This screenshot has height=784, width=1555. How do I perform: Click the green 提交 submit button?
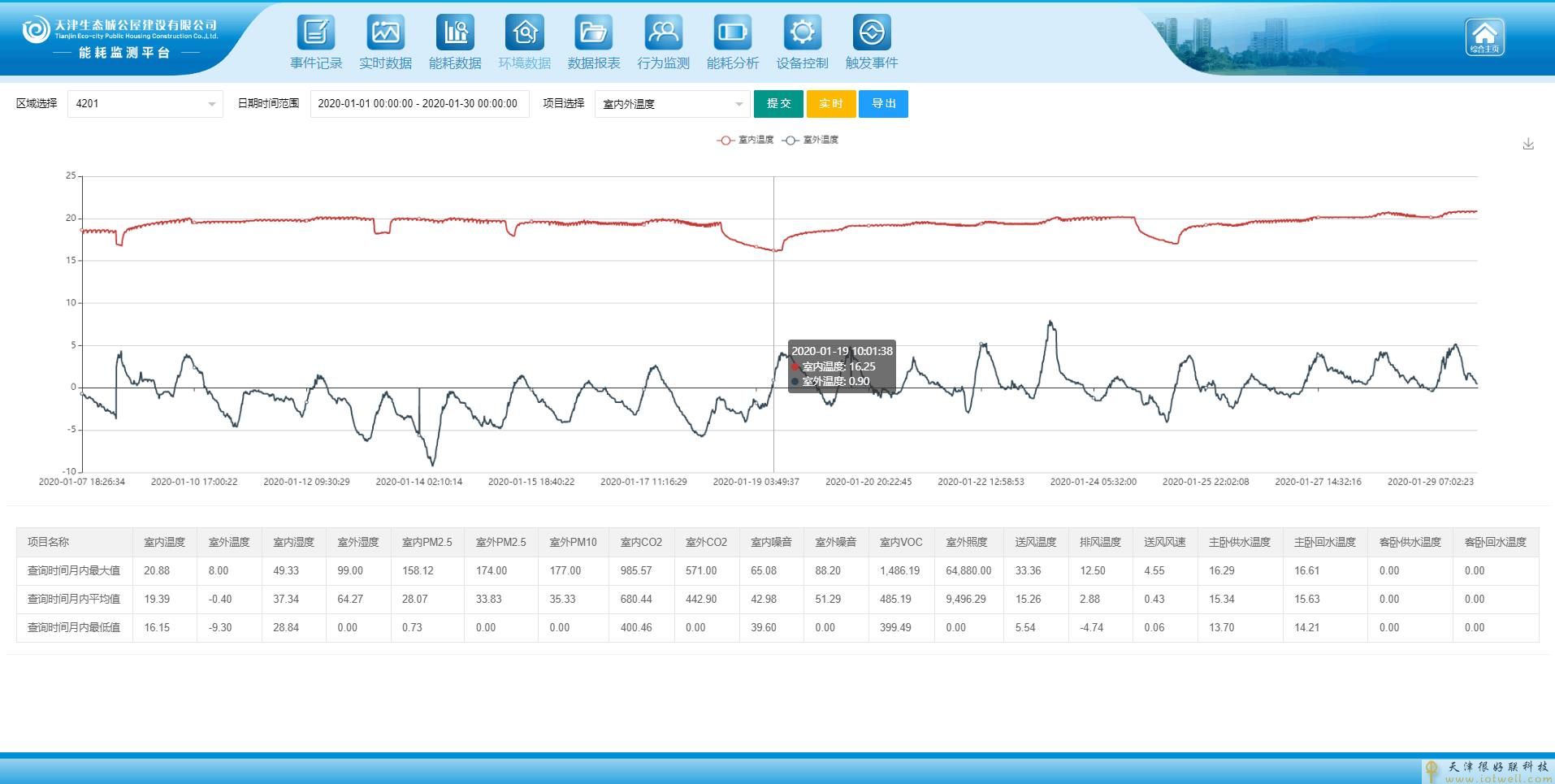click(778, 104)
